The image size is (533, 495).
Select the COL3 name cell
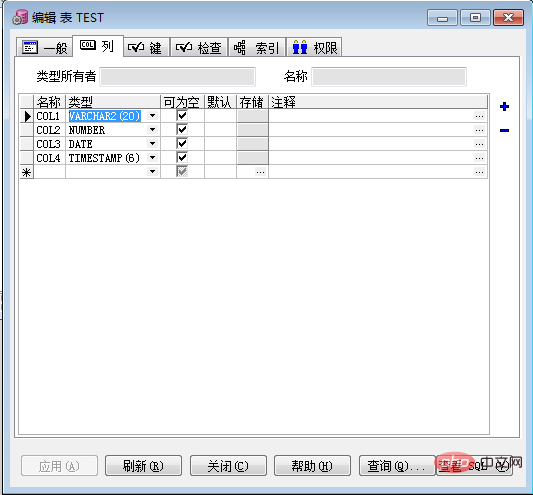click(49, 144)
